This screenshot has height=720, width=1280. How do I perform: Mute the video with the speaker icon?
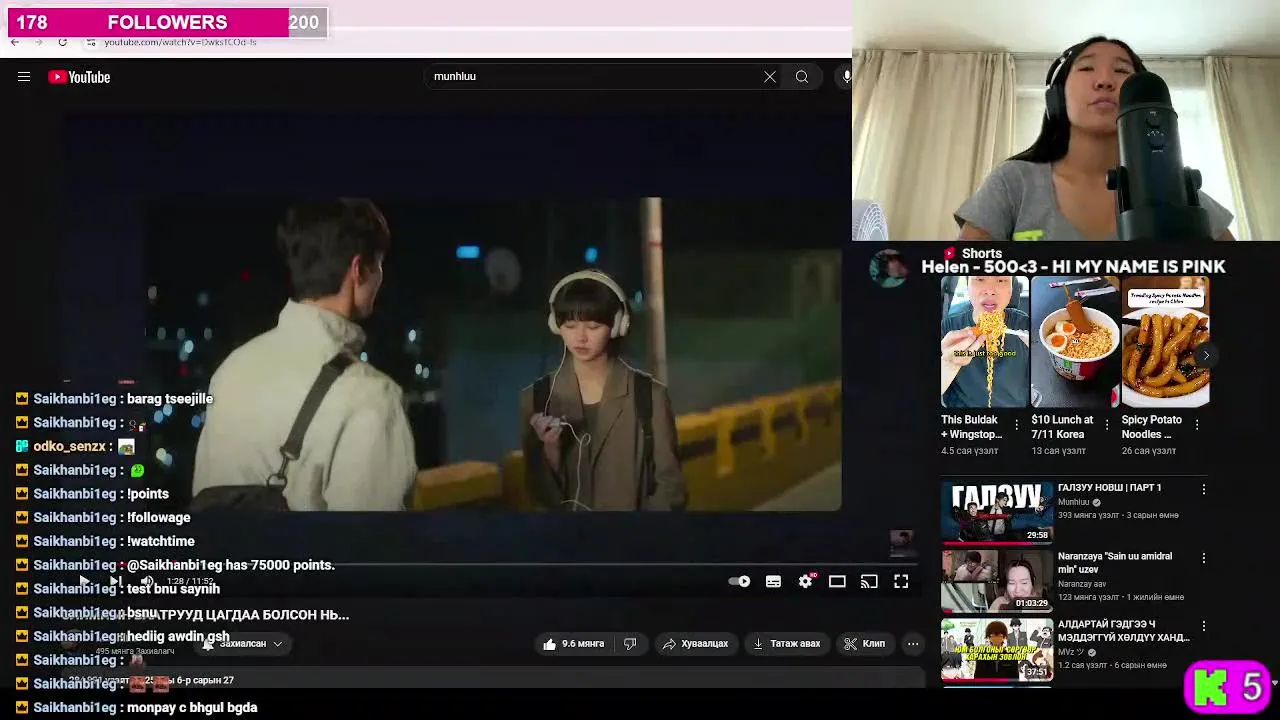147,581
